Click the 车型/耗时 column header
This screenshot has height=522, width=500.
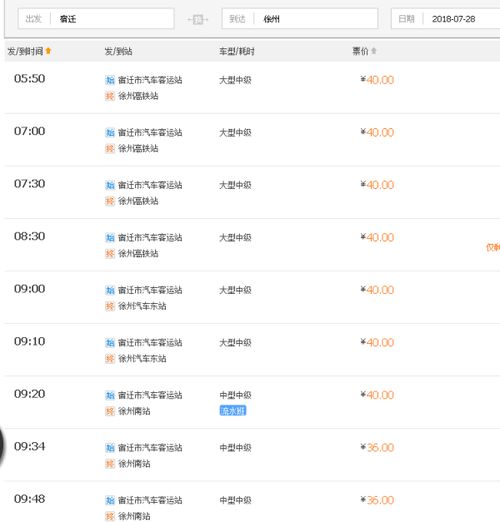(x=237, y=51)
